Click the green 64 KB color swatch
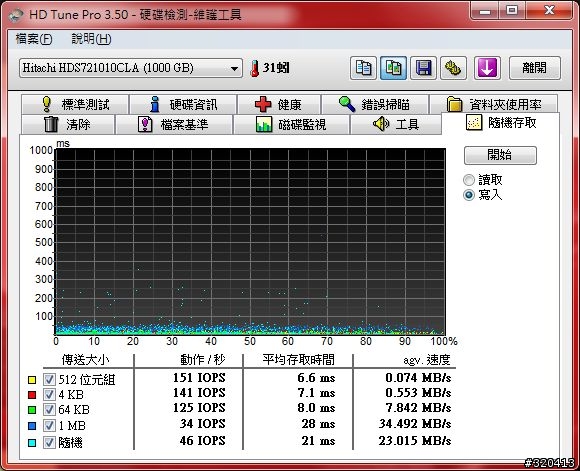 [32, 410]
